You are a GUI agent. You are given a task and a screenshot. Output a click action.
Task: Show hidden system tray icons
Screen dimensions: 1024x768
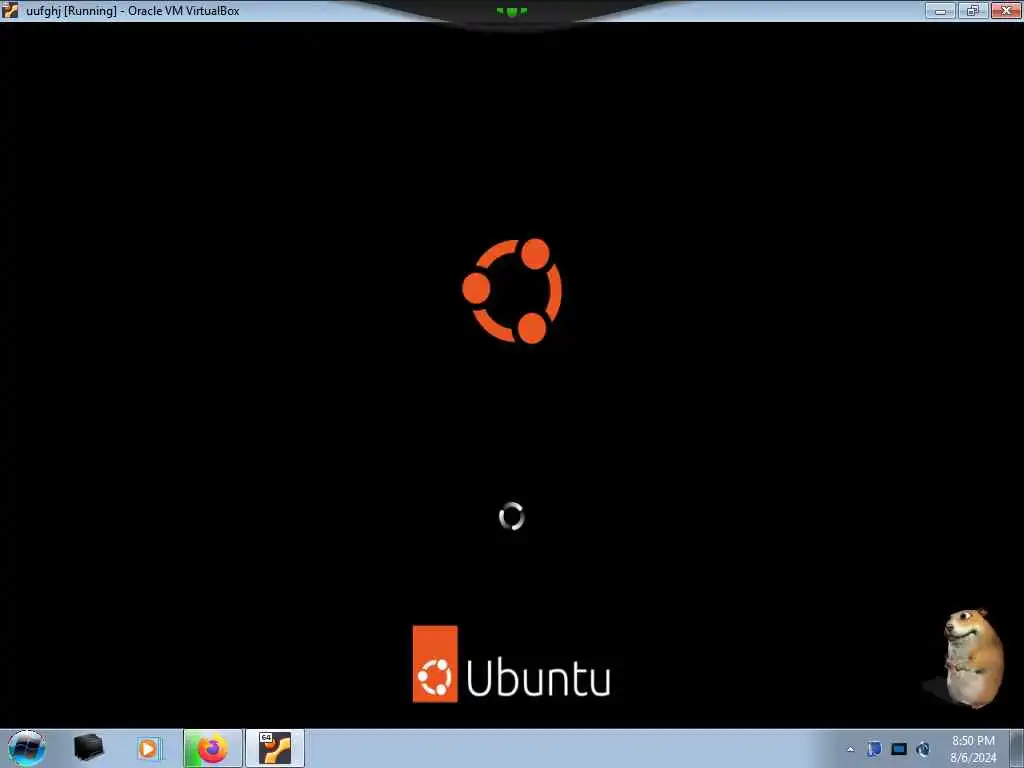point(850,749)
